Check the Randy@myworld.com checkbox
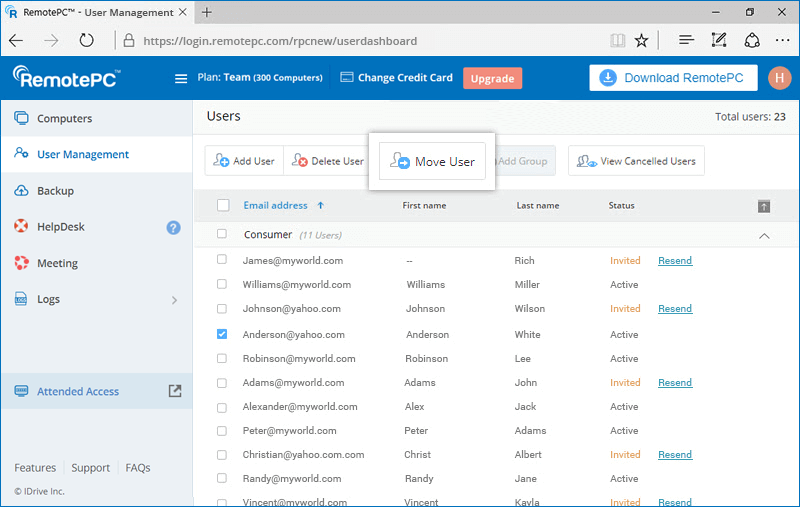800x507 pixels. tap(222, 478)
